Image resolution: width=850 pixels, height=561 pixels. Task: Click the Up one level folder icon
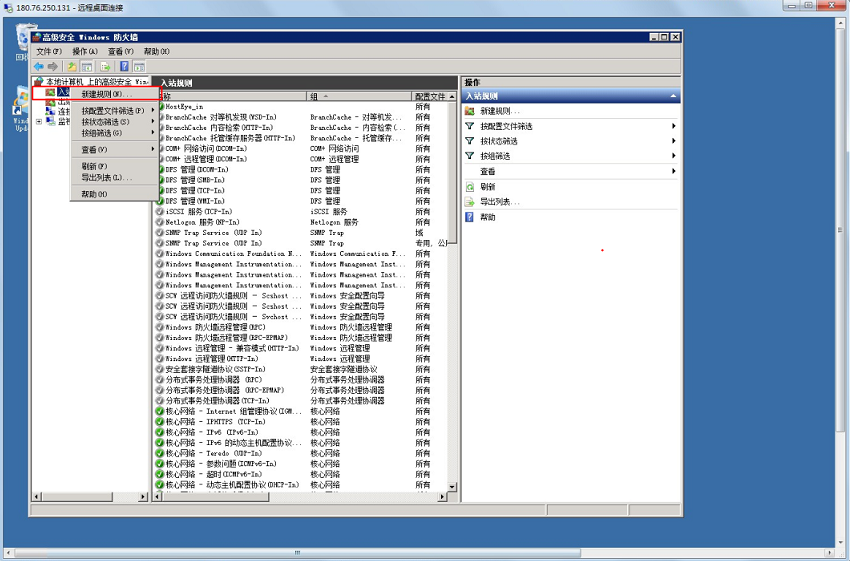[72, 67]
